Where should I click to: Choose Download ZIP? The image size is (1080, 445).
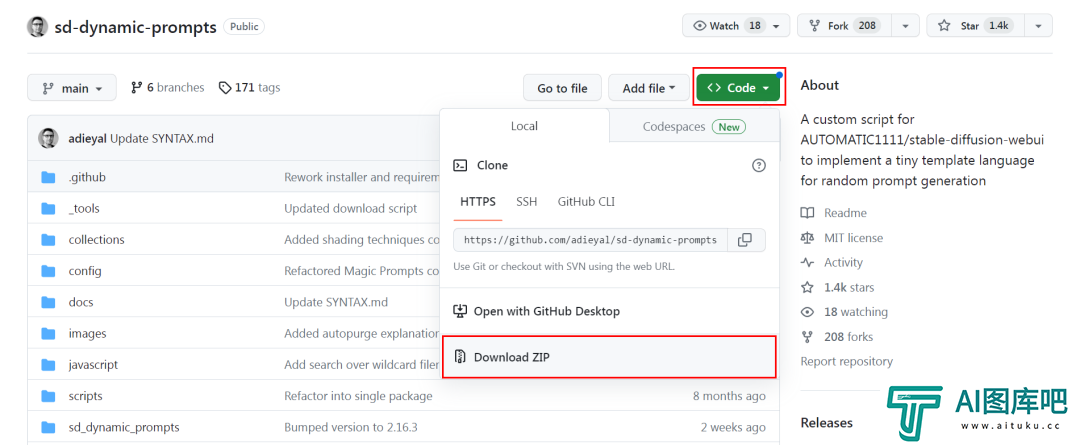click(x=610, y=357)
